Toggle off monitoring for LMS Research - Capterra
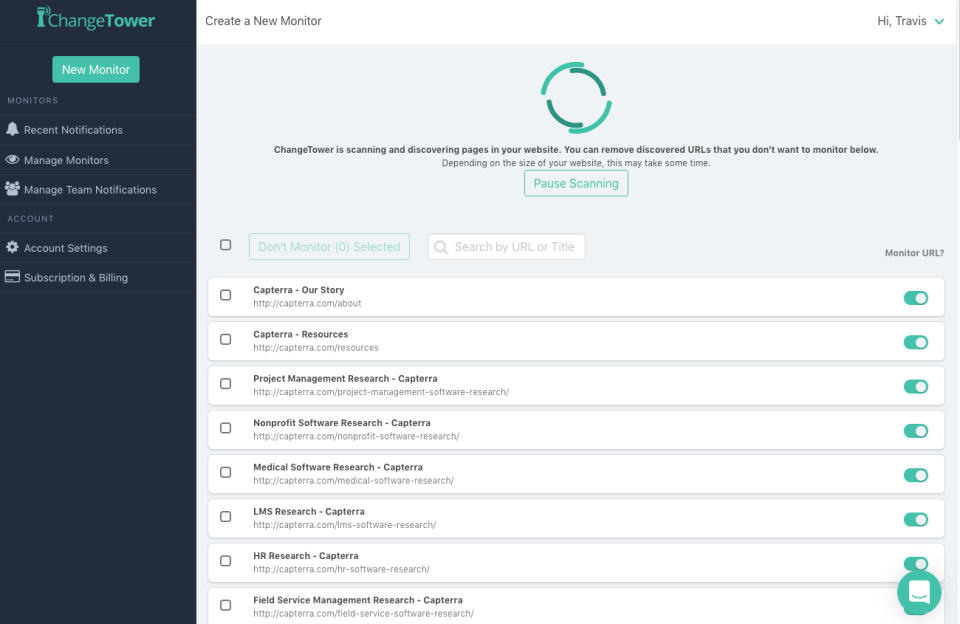The image size is (960, 624). 916,519
